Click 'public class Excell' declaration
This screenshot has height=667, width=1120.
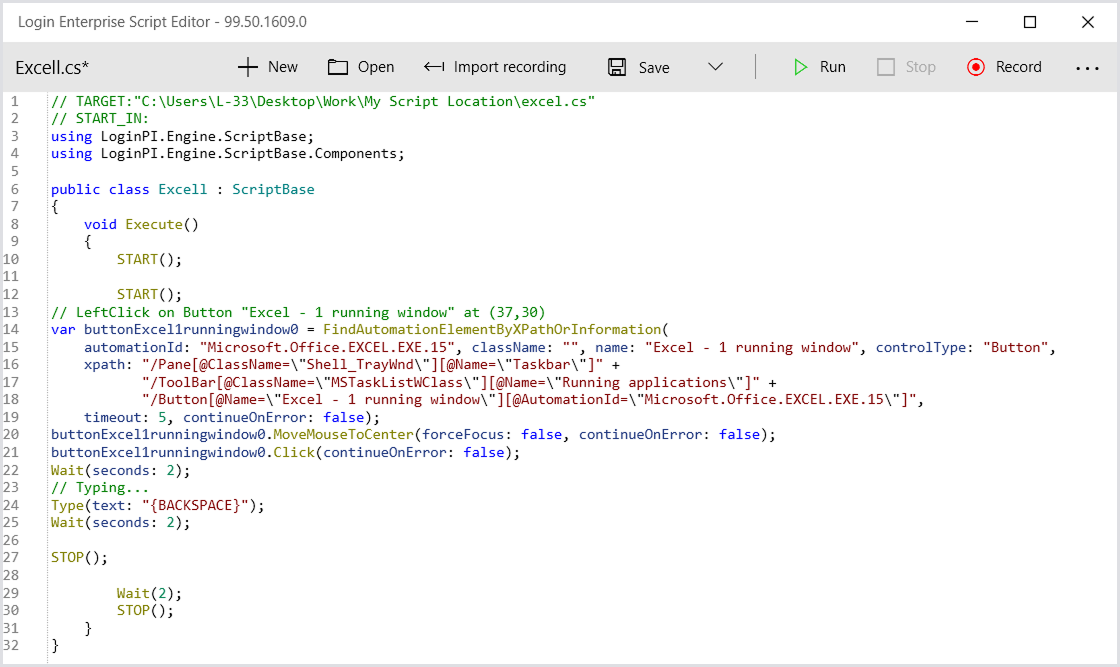129,189
